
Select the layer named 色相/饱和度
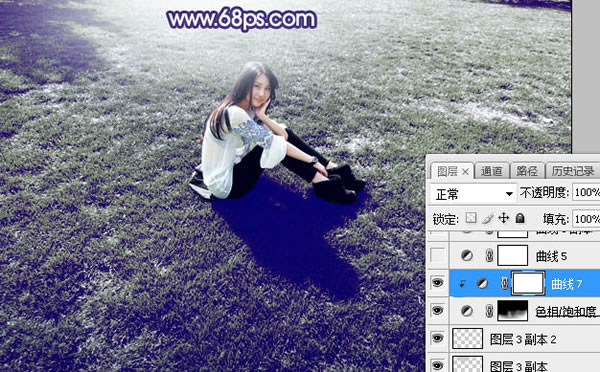click(567, 312)
